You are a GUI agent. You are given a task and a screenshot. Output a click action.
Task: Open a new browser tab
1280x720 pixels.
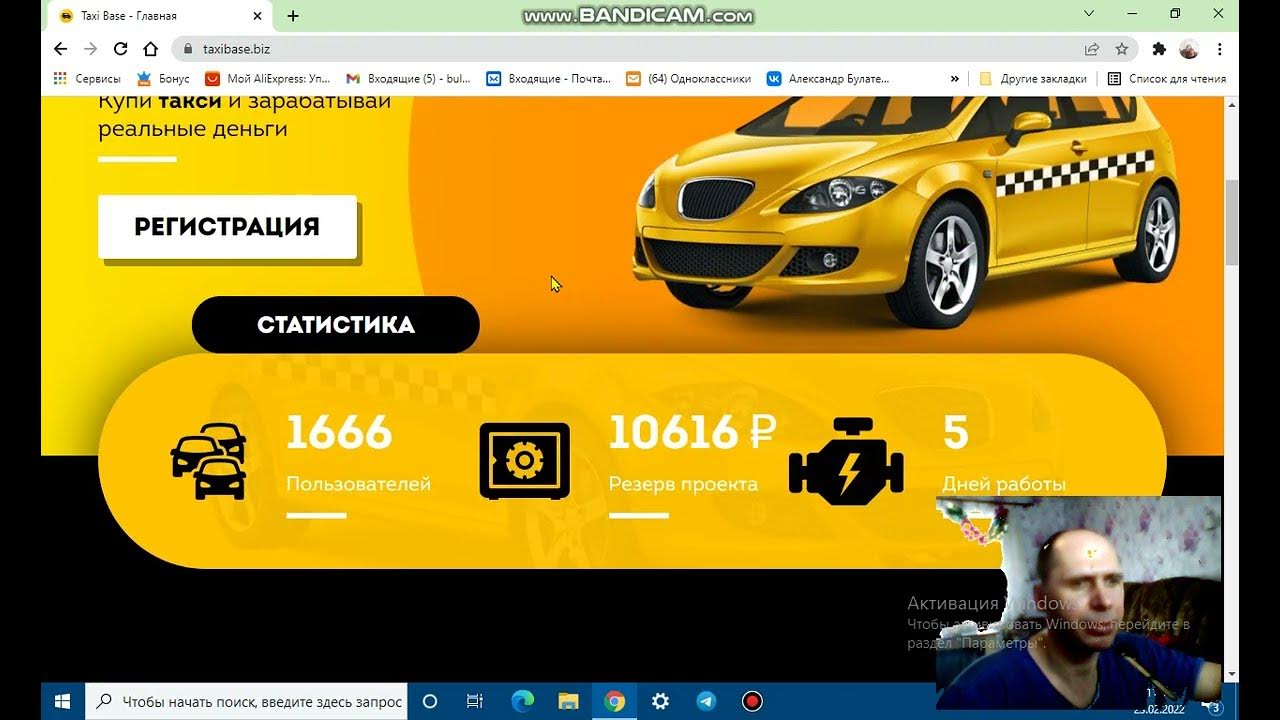coord(293,16)
